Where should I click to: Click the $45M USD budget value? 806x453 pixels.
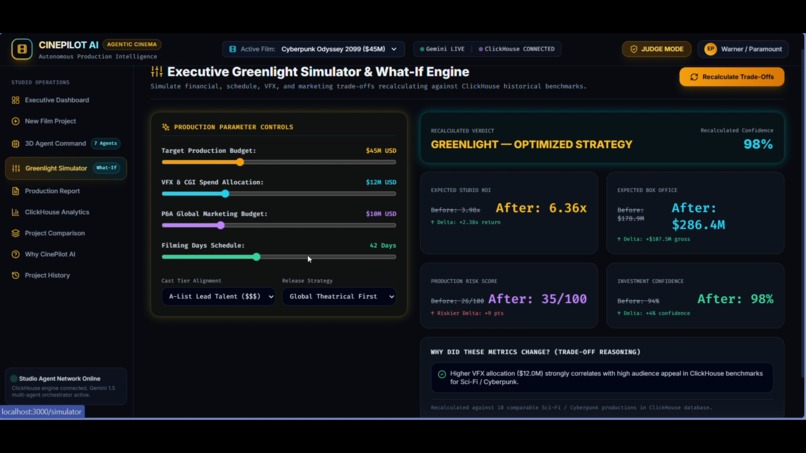[381, 151]
